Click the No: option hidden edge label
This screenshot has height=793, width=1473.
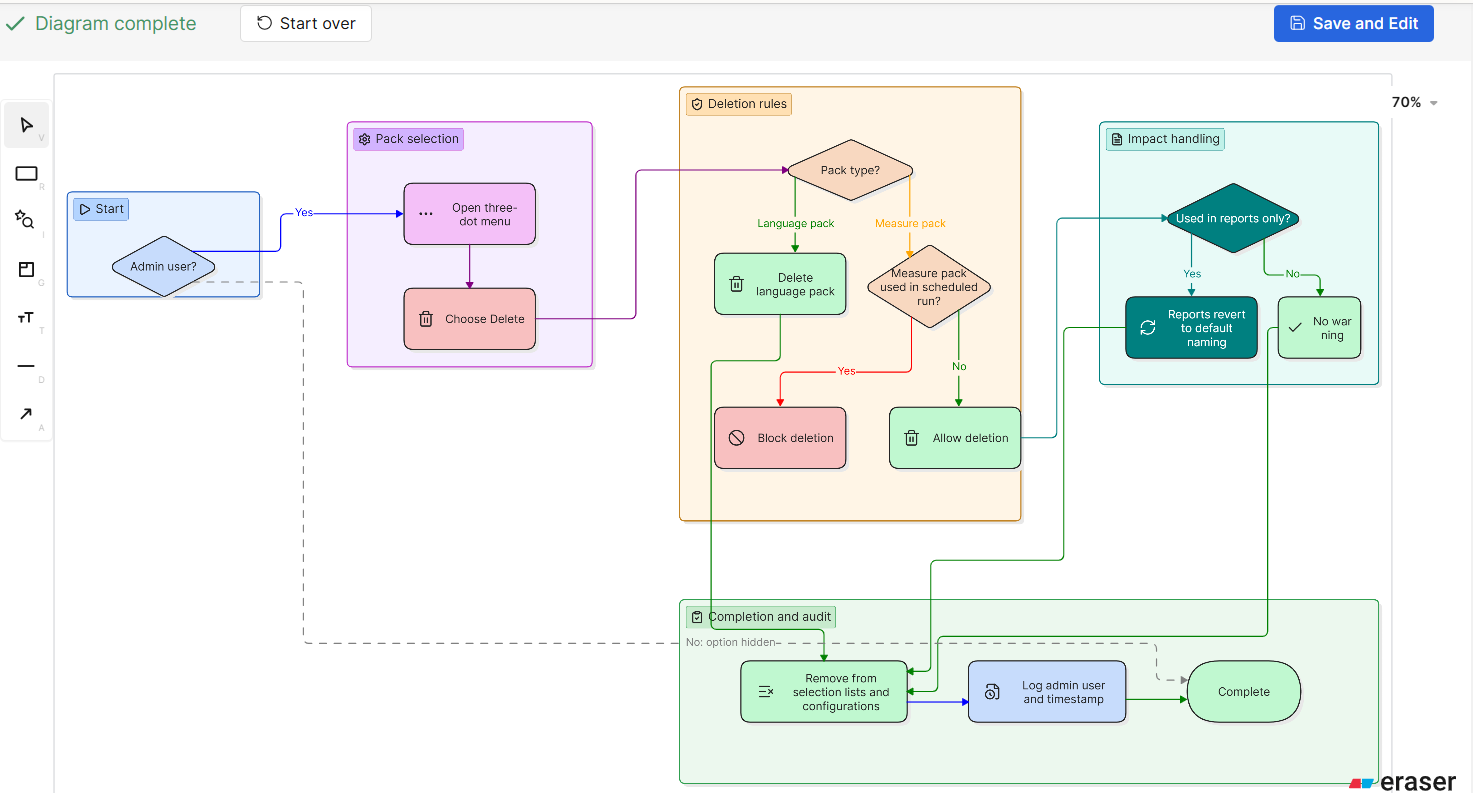tap(730, 642)
